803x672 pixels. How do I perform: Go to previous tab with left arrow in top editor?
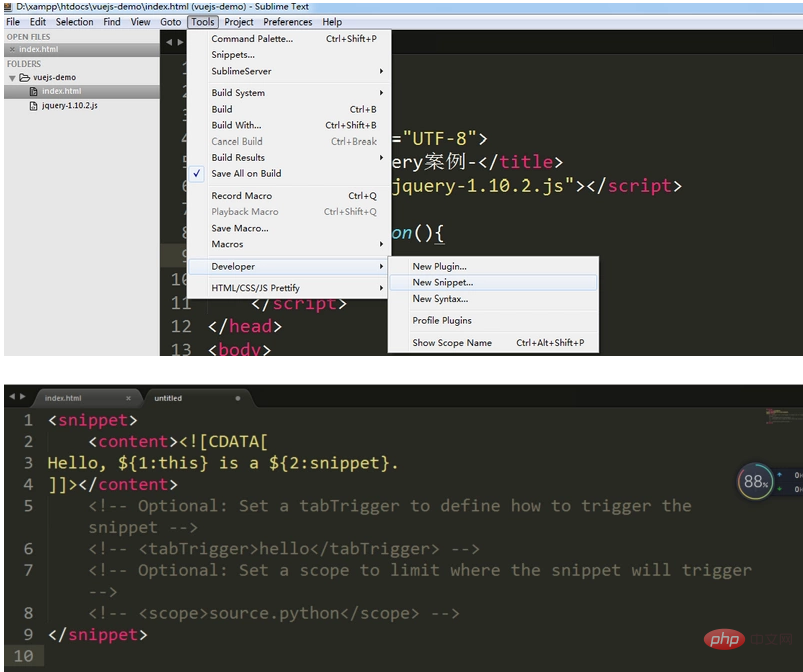click(x=169, y=43)
